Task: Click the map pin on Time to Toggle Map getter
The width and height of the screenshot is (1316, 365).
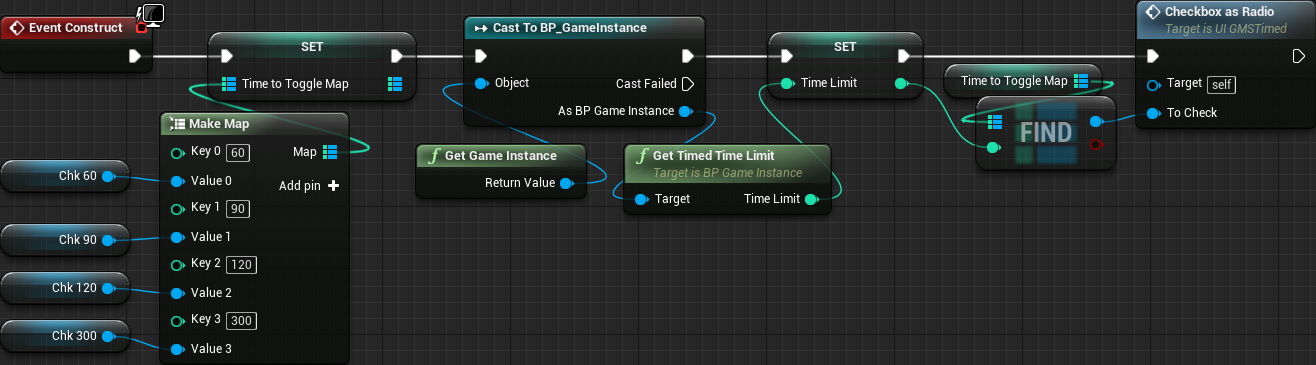Action: 1081,80
